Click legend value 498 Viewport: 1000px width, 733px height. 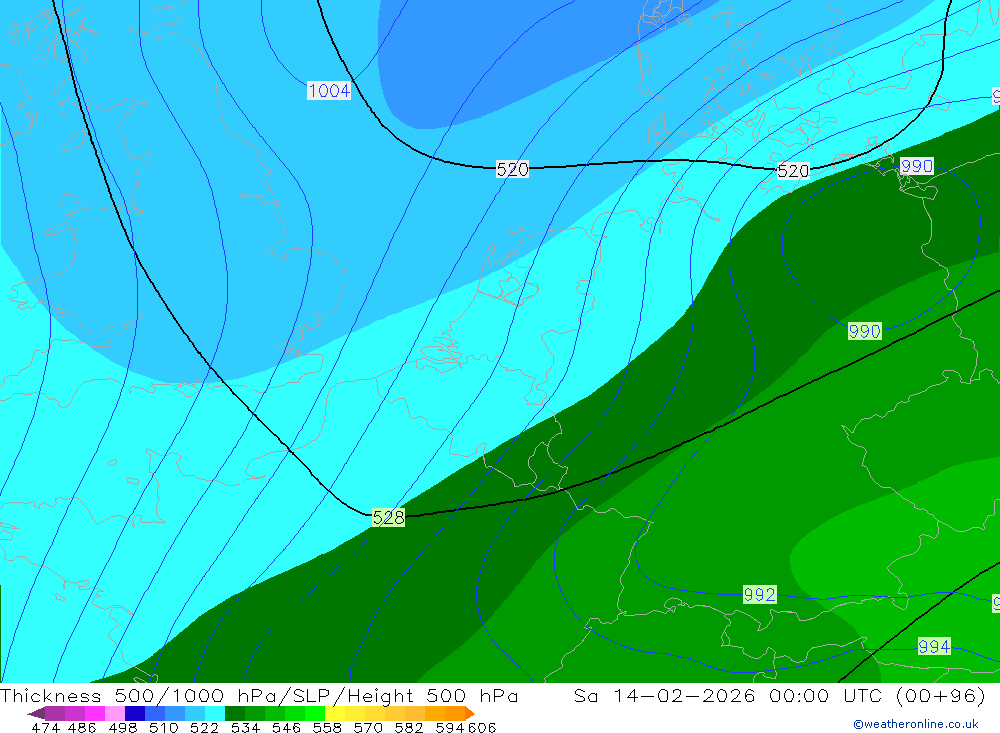122,727
